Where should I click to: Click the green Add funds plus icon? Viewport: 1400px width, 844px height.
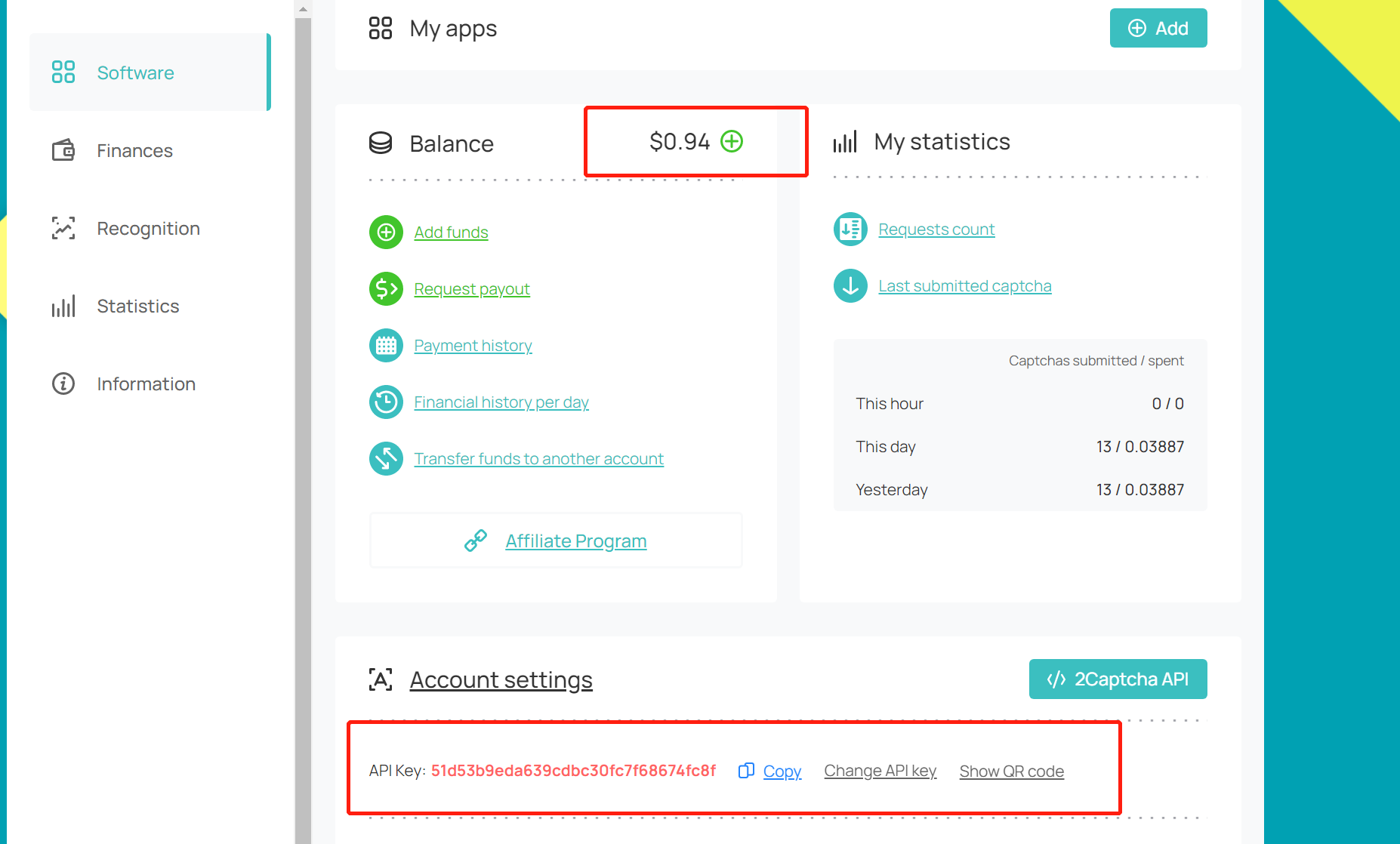(x=386, y=232)
